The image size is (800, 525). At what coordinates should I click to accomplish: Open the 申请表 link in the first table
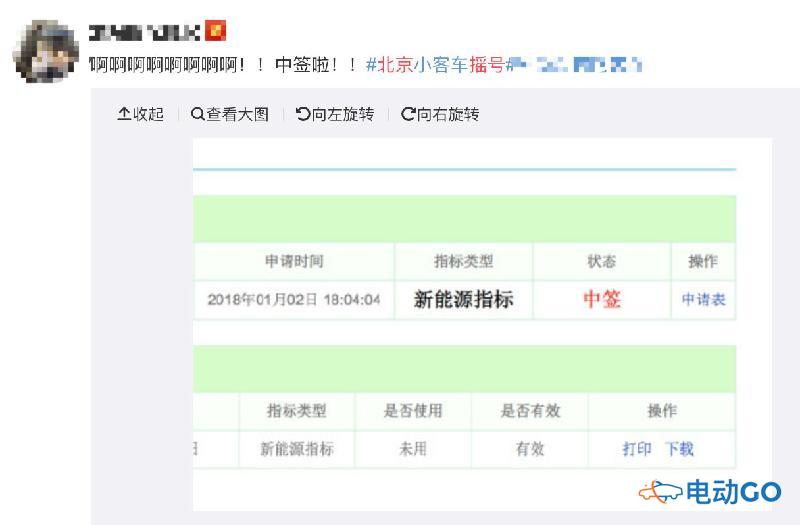coord(703,299)
